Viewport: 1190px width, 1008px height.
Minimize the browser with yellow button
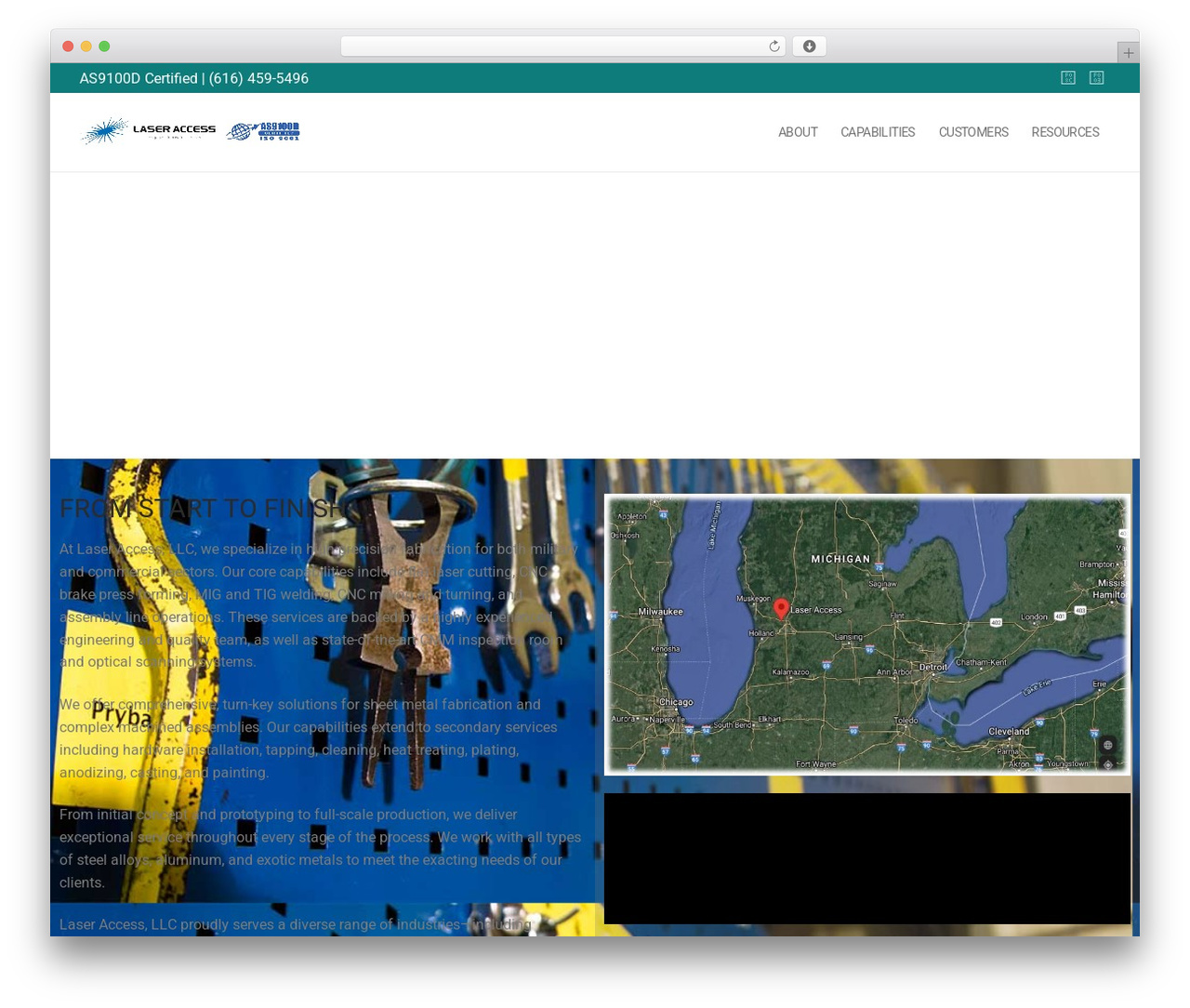point(86,46)
